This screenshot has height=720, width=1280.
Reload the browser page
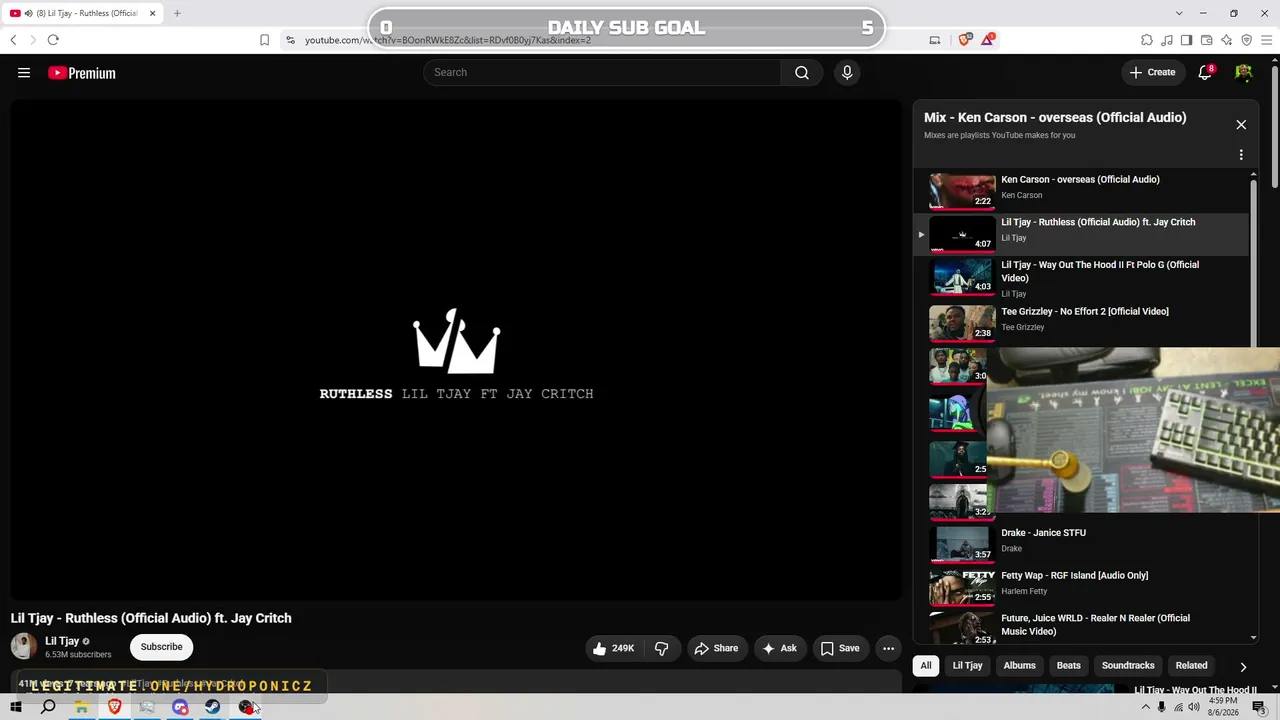click(53, 40)
